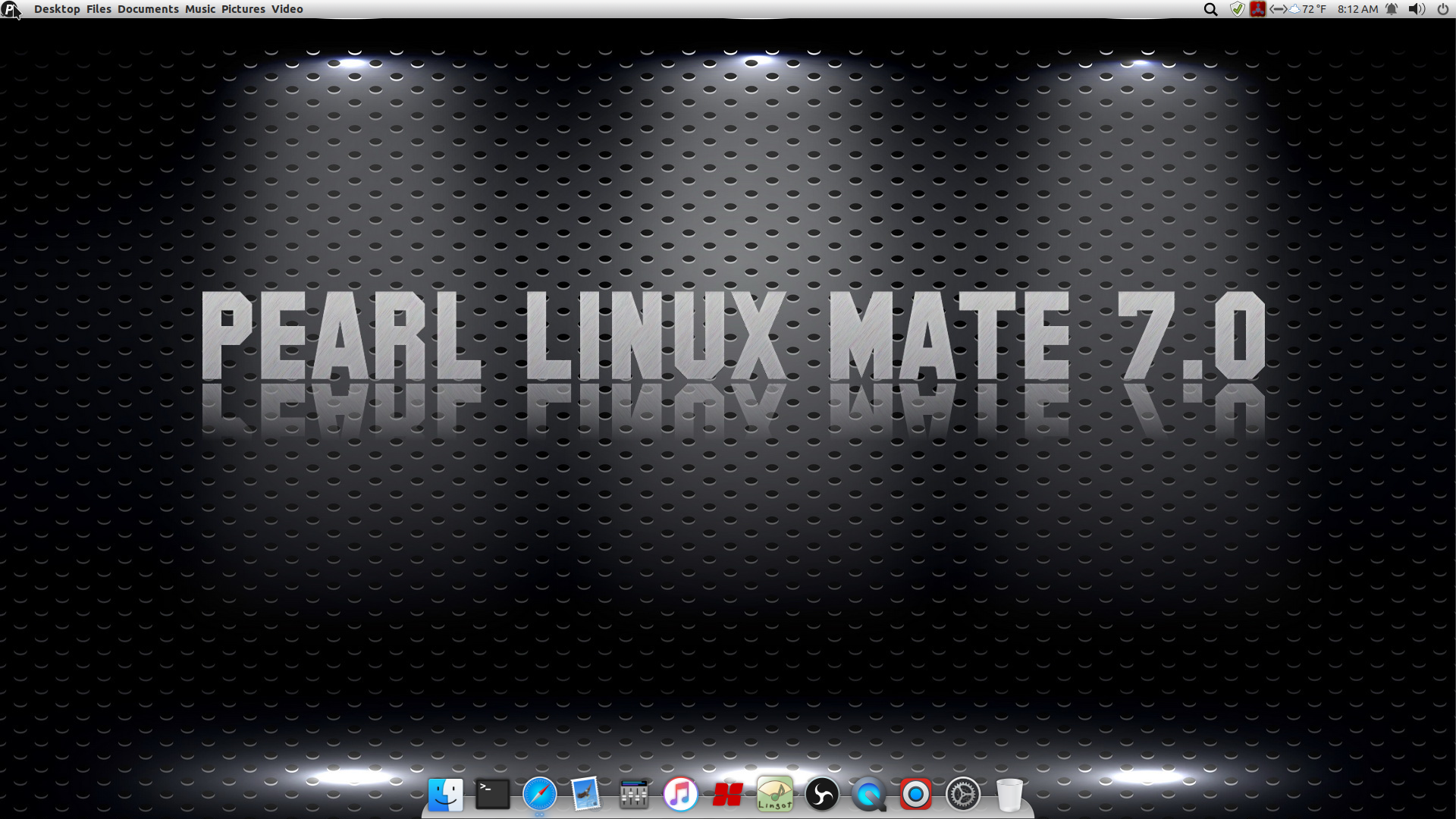1456x819 pixels.
Task: Launch the blue Q media player from dock
Action: click(x=868, y=795)
